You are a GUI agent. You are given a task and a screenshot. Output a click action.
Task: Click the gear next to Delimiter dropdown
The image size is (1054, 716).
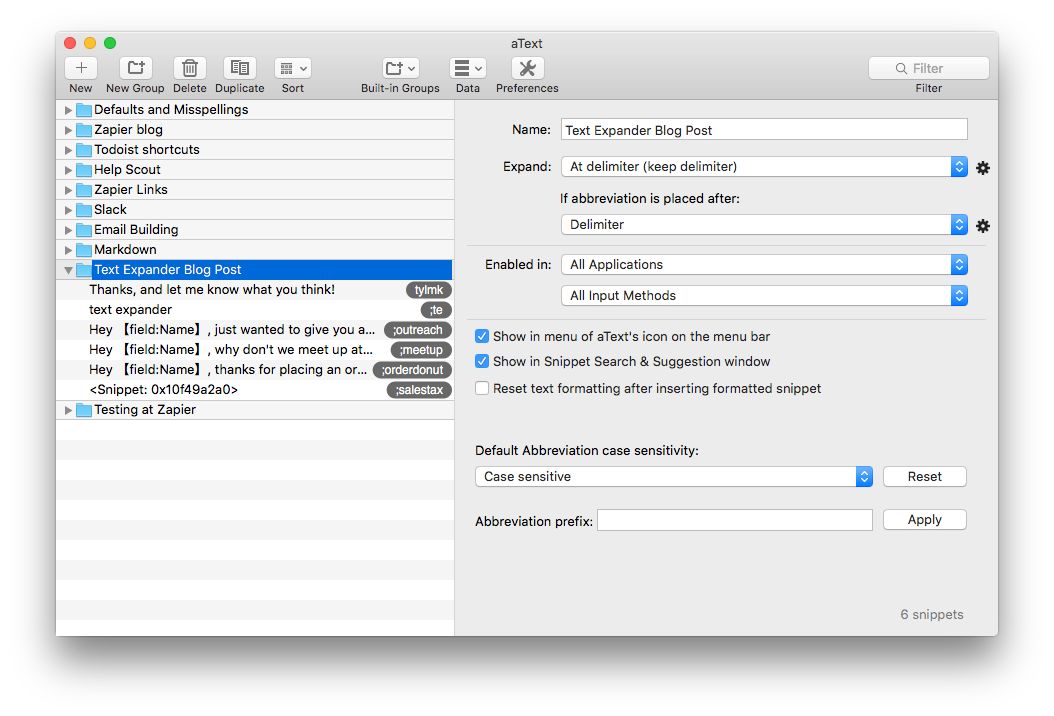point(983,226)
